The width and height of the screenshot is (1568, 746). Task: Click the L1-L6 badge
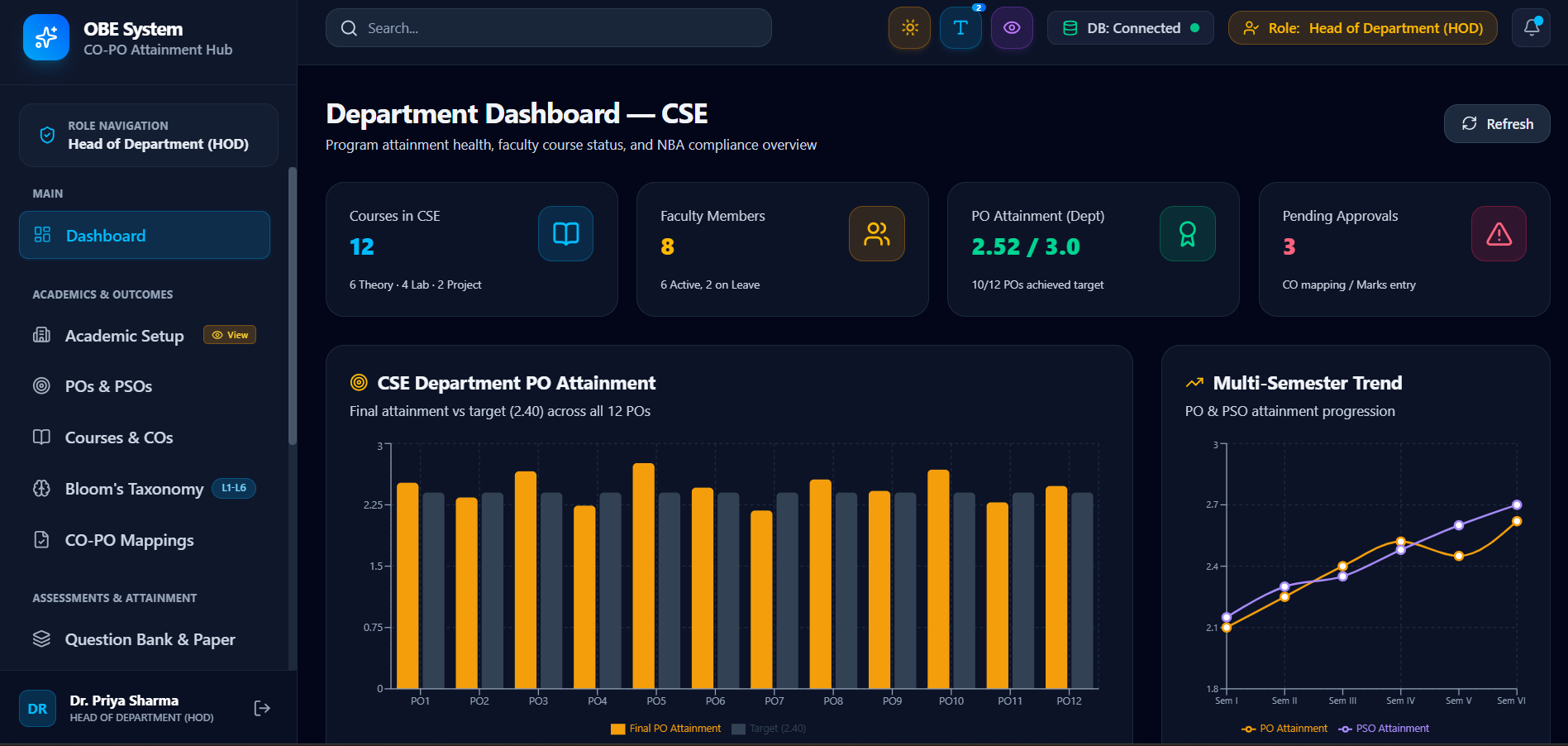(x=234, y=488)
